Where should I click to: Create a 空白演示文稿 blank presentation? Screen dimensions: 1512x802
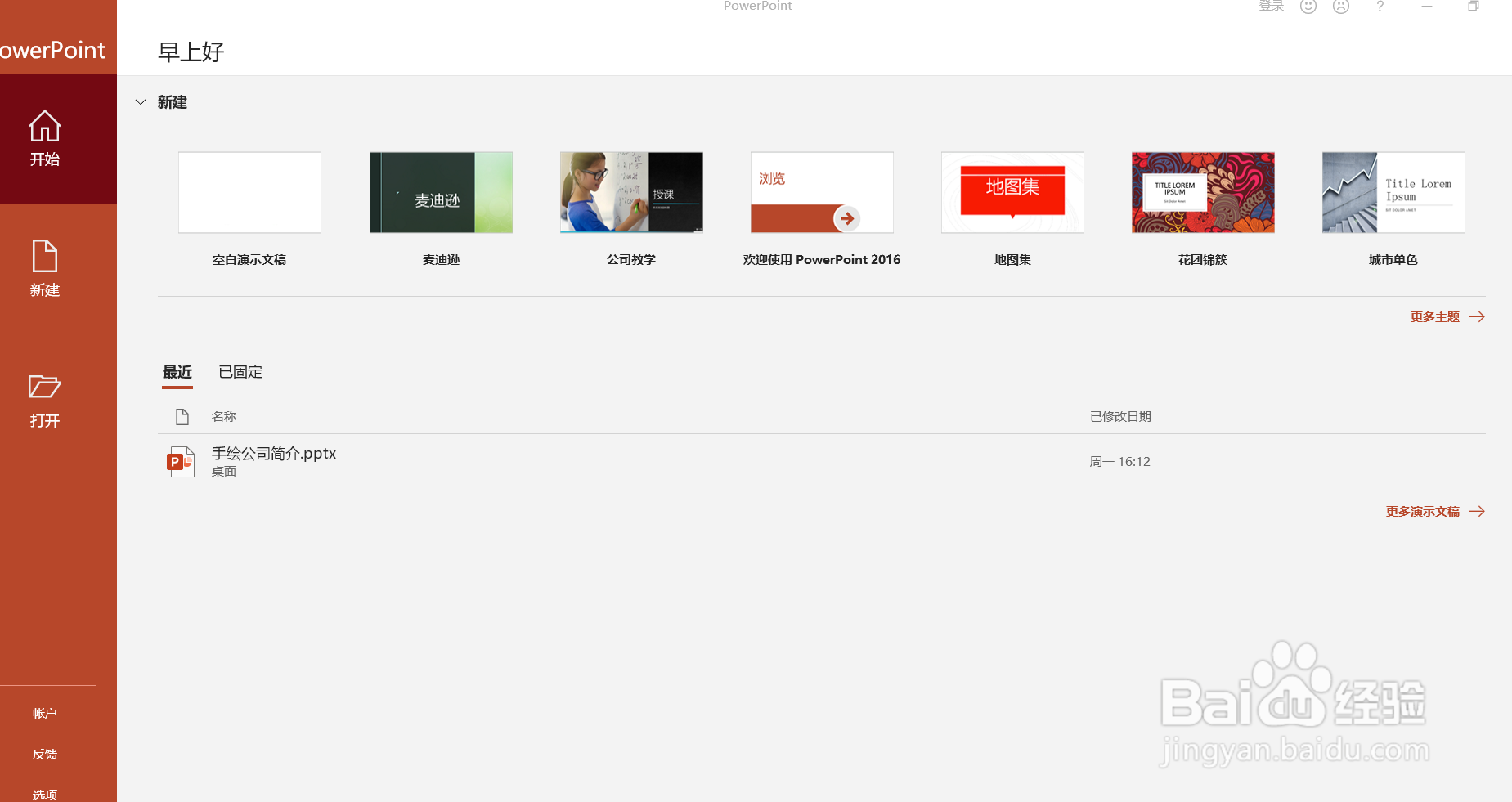click(x=249, y=192)
